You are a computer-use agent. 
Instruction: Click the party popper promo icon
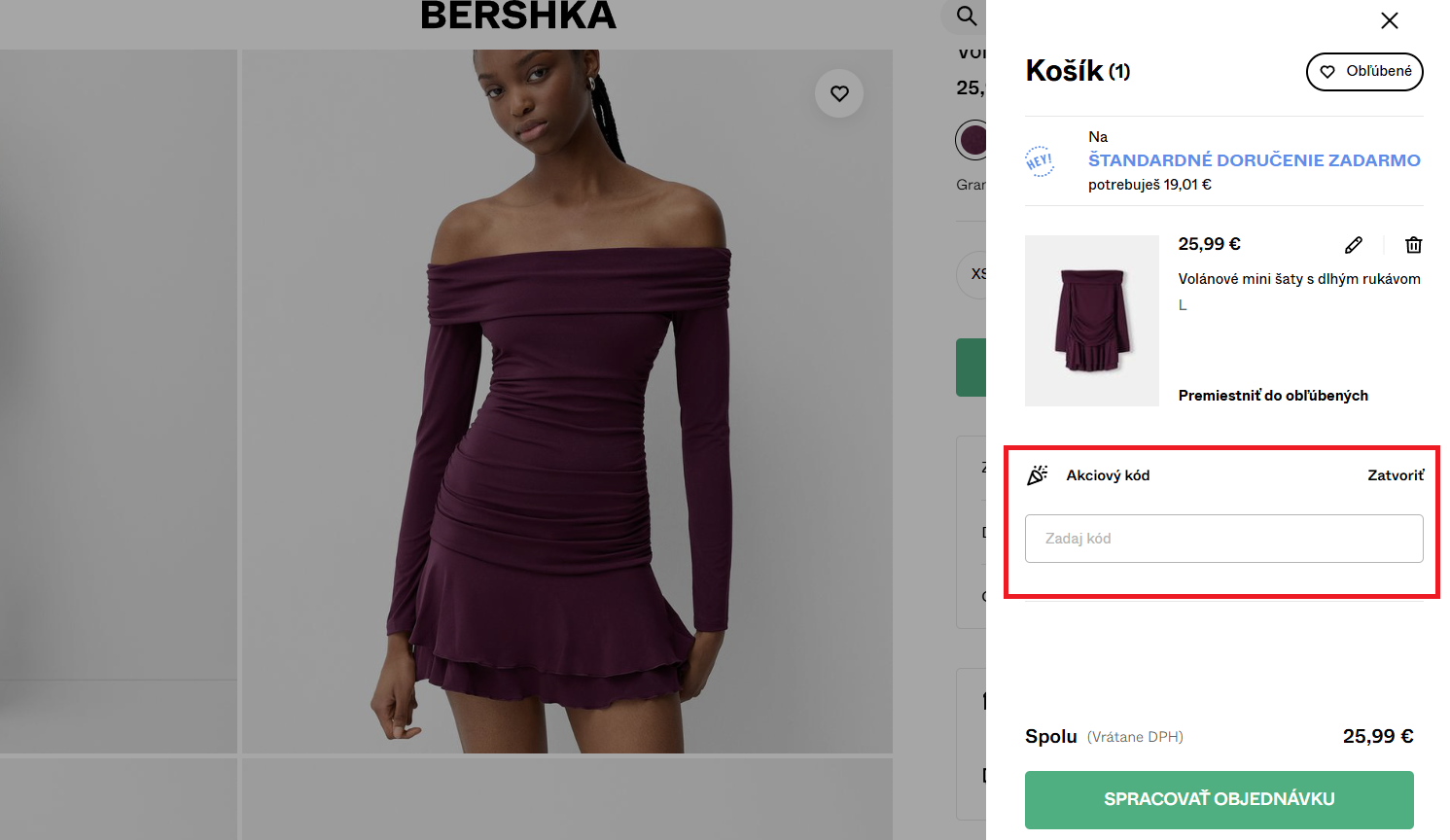(1037, 474)
